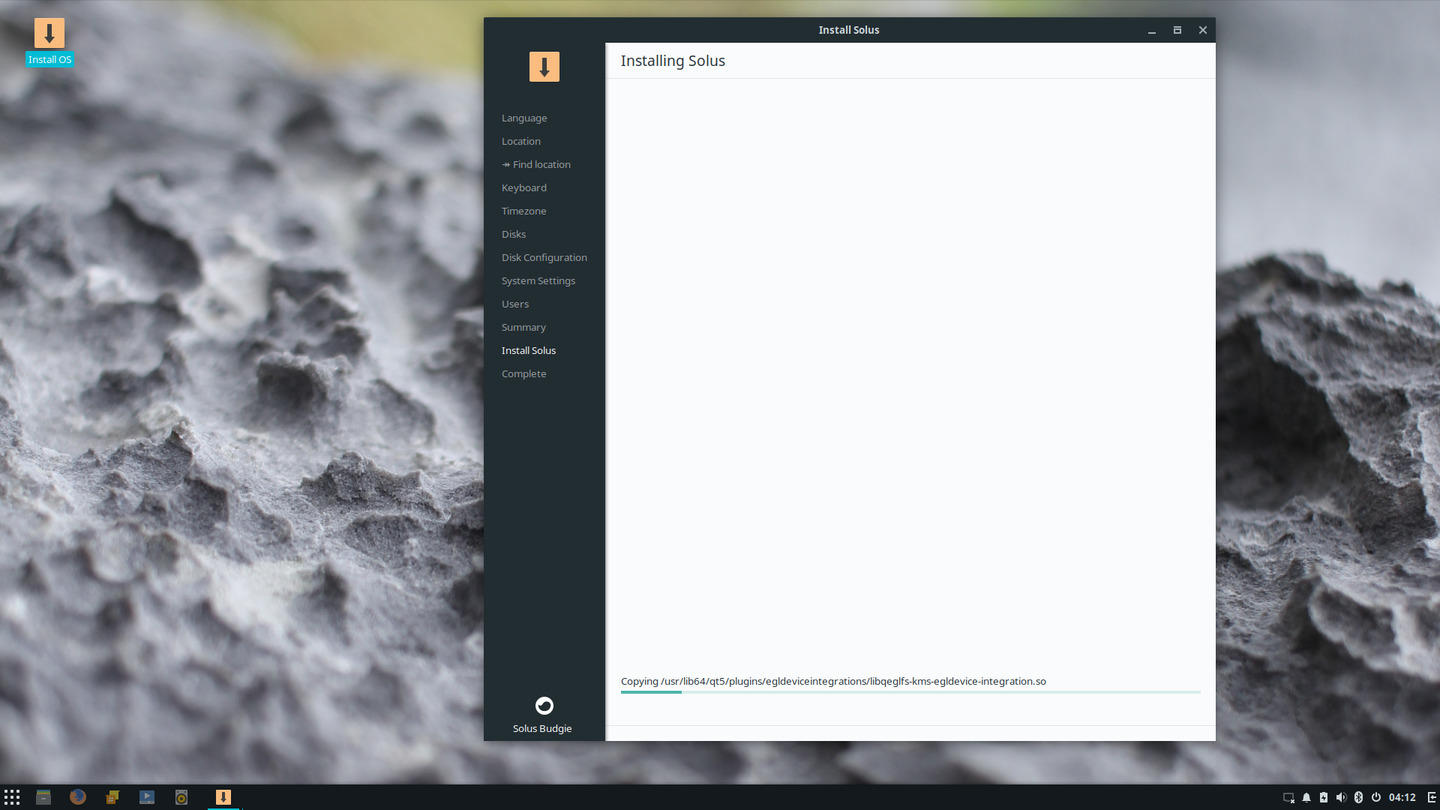Open the Rhythmbox music player taskbar icon
This screenshot has height=810, width=1440.
[181, 797]
